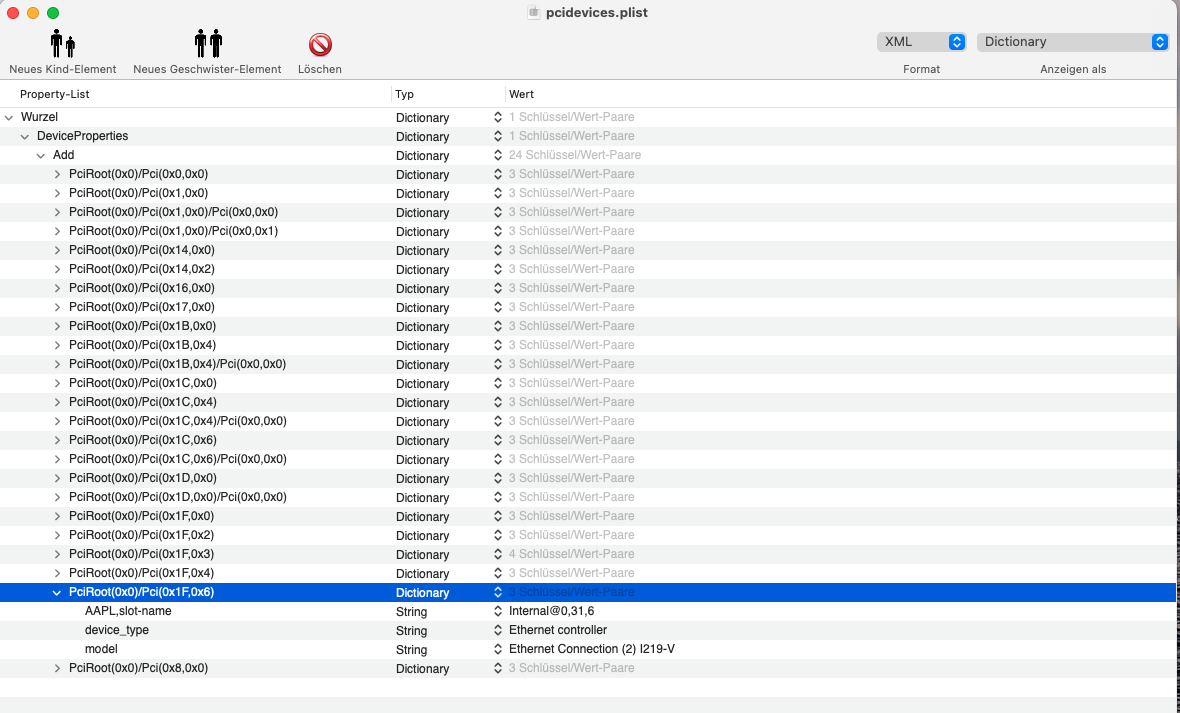Viewport: 1180px width, 713px height.
Task: Click the pcidevices.plist document icon in title
Action: 534,13
